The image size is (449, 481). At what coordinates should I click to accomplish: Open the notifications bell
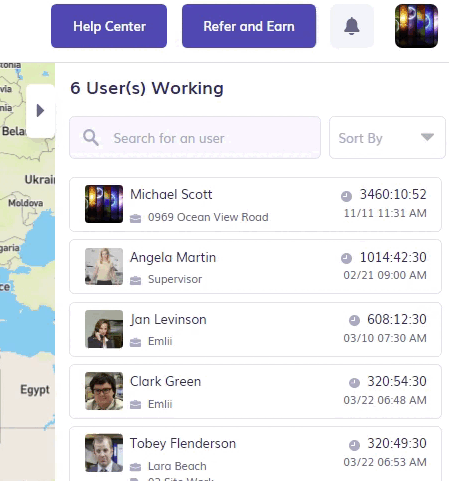click(x=352, y=26)
